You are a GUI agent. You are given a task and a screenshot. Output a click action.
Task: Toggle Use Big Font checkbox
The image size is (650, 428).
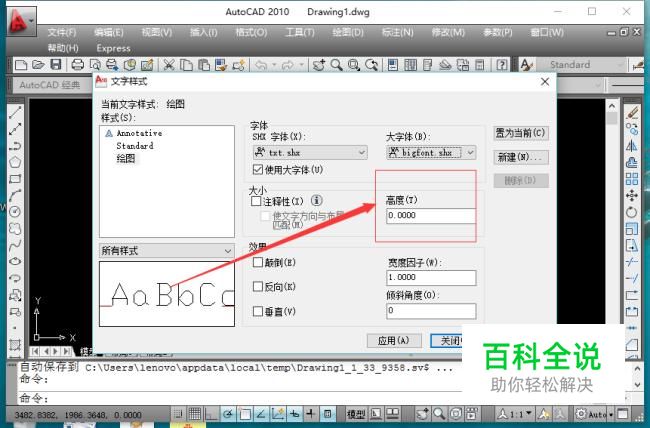tap(257, 169)
